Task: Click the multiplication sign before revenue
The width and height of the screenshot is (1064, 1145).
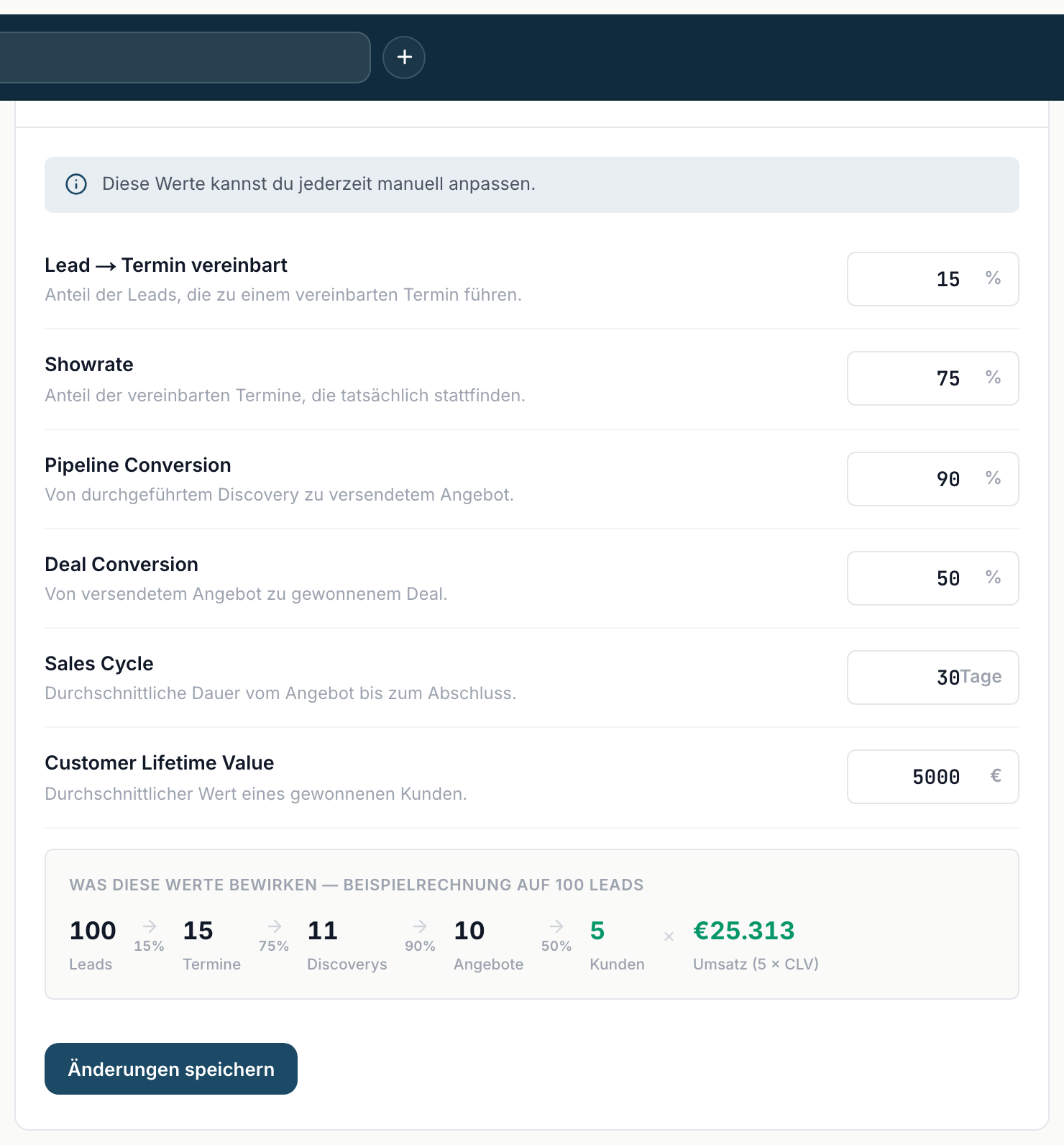Action: pyautogui.click(x=669, y=936)
